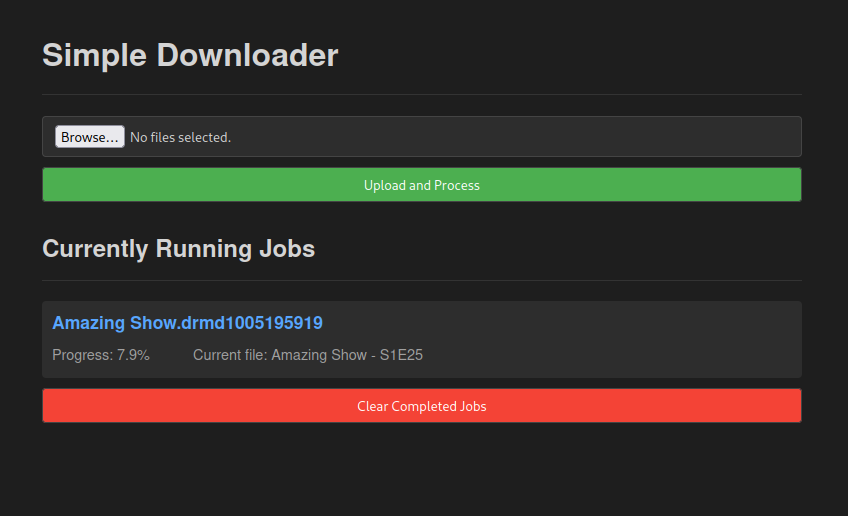848x516 pixels.
Task: Click the divider under Currently Running Jobs
Action: [422, 280]
